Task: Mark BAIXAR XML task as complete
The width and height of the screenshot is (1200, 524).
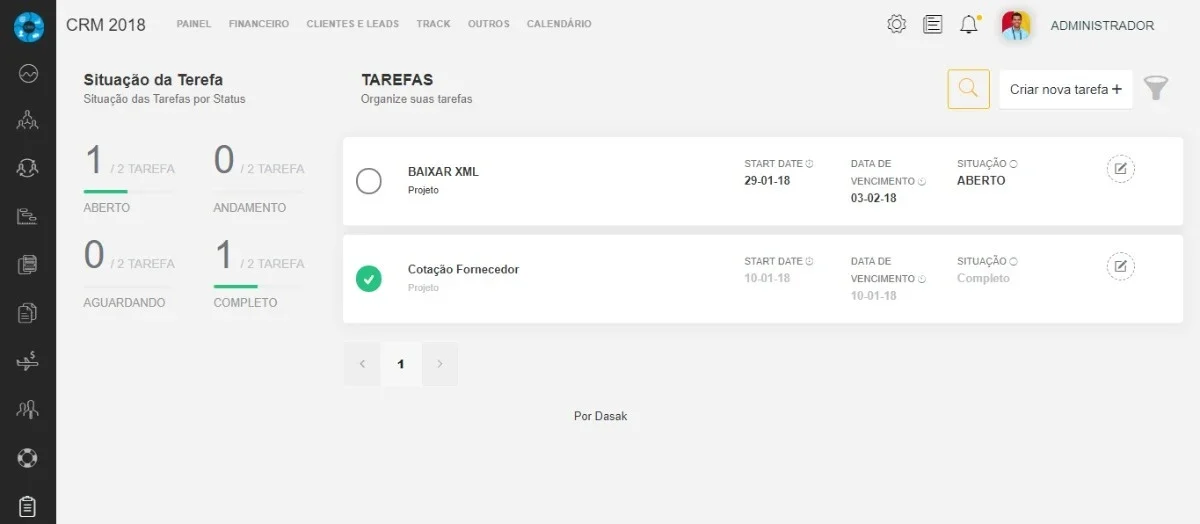Action: (369, 181)
